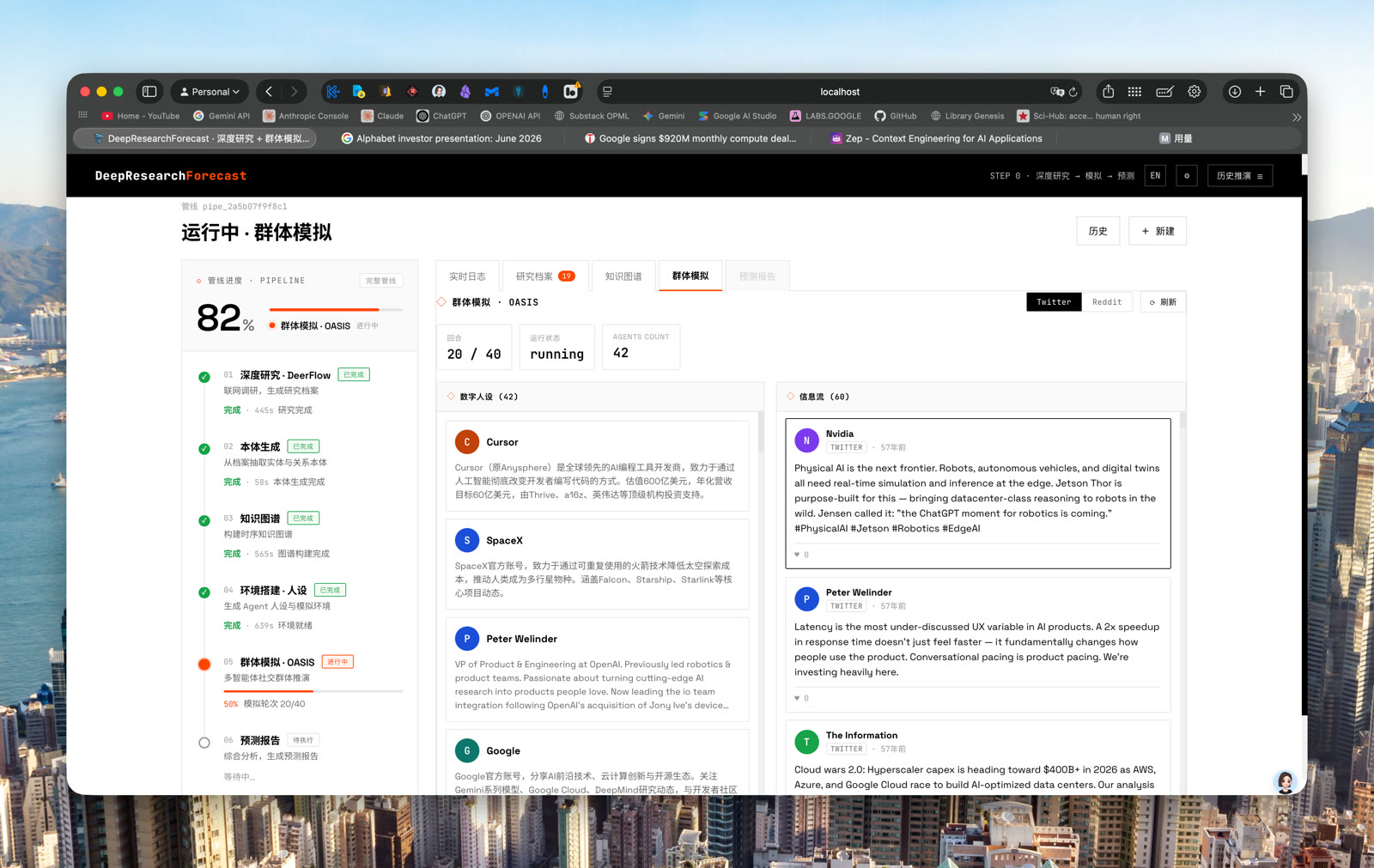The height and width of the screenshot is (868, 1374).
Task: Show downloads with the download icon
Action: click(1235, 92)
